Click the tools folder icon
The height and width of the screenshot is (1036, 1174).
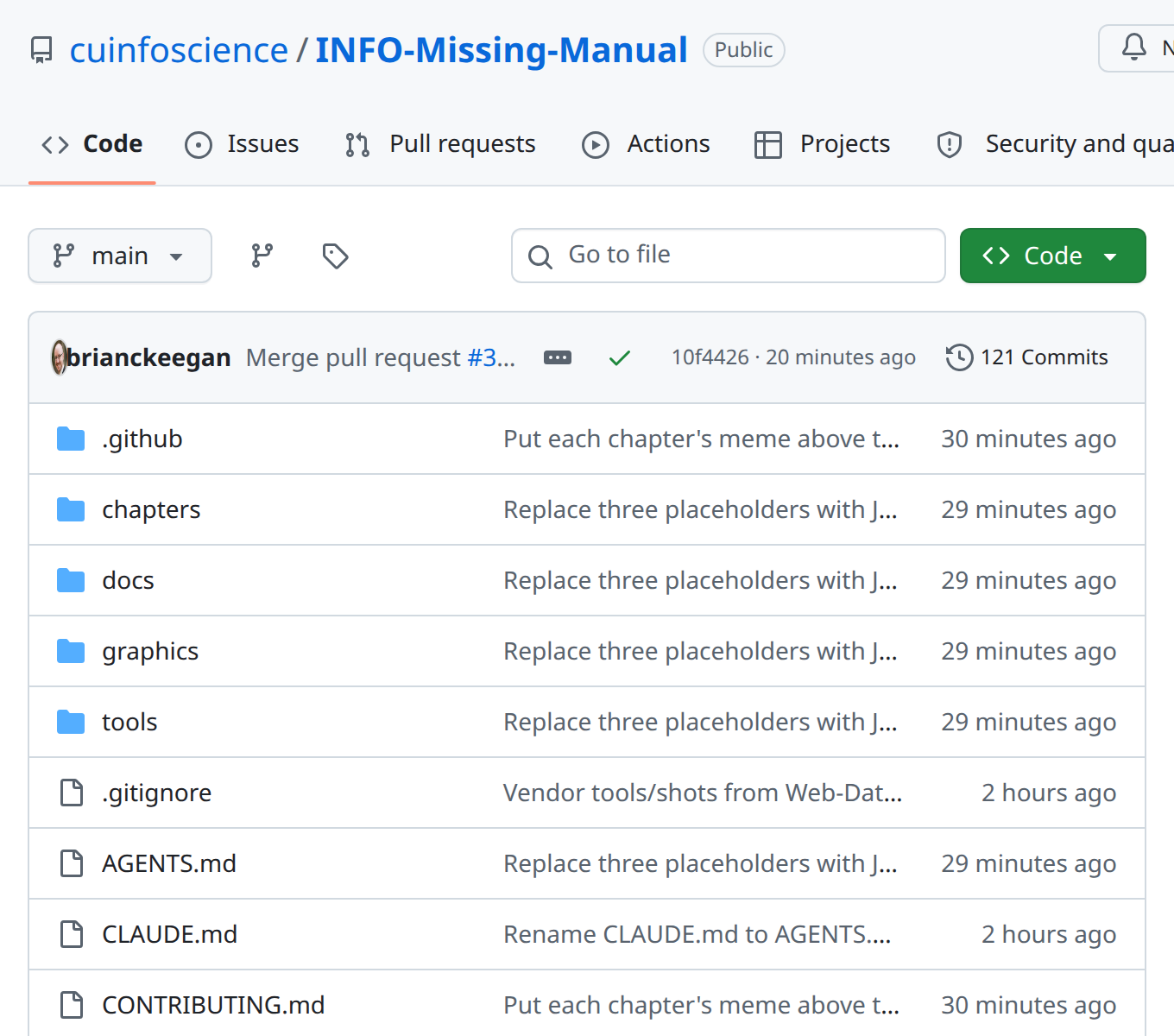click(71, 722)
